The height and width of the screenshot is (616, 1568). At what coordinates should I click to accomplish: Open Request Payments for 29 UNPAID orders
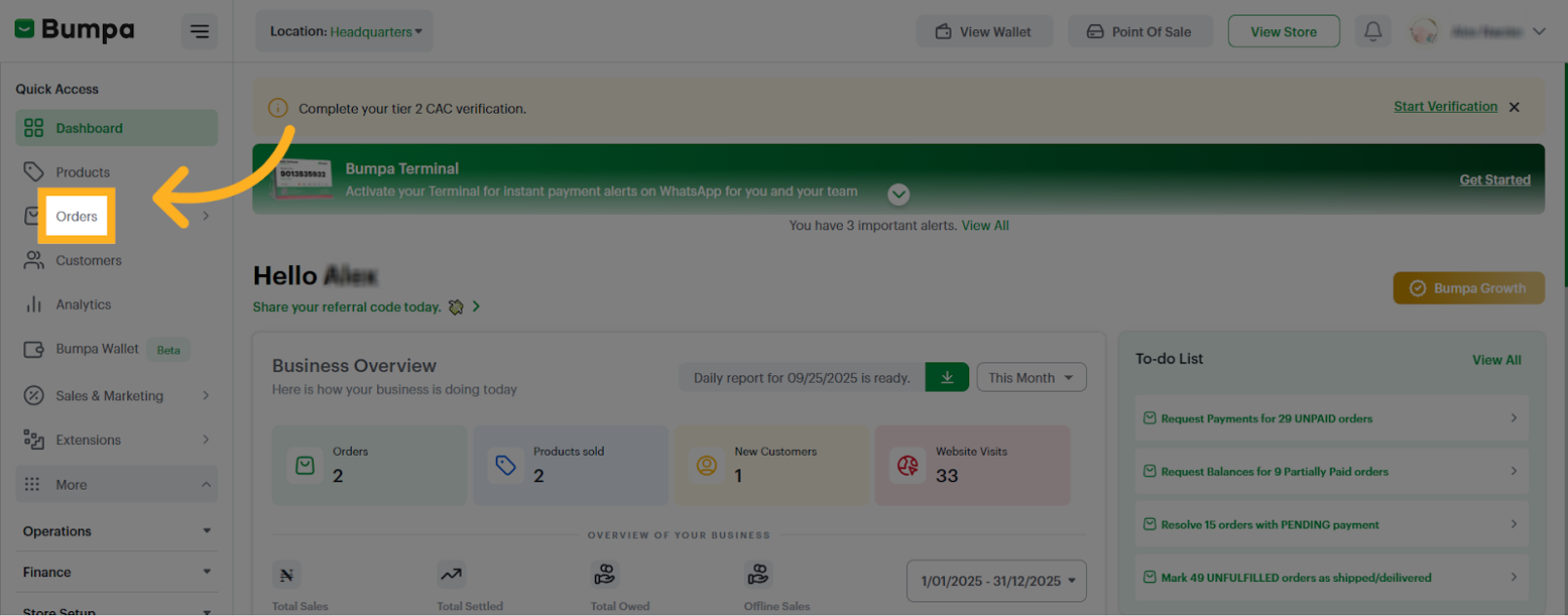click(x=1331, y=419)
